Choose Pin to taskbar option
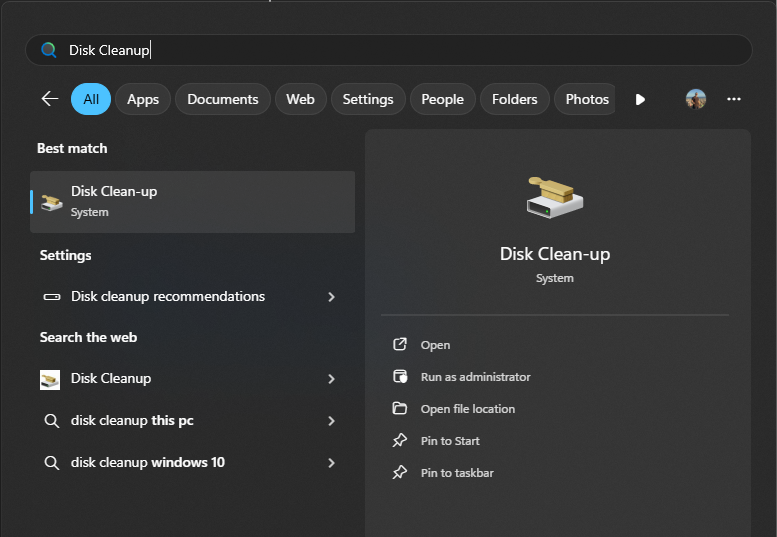 click(456, 473)
